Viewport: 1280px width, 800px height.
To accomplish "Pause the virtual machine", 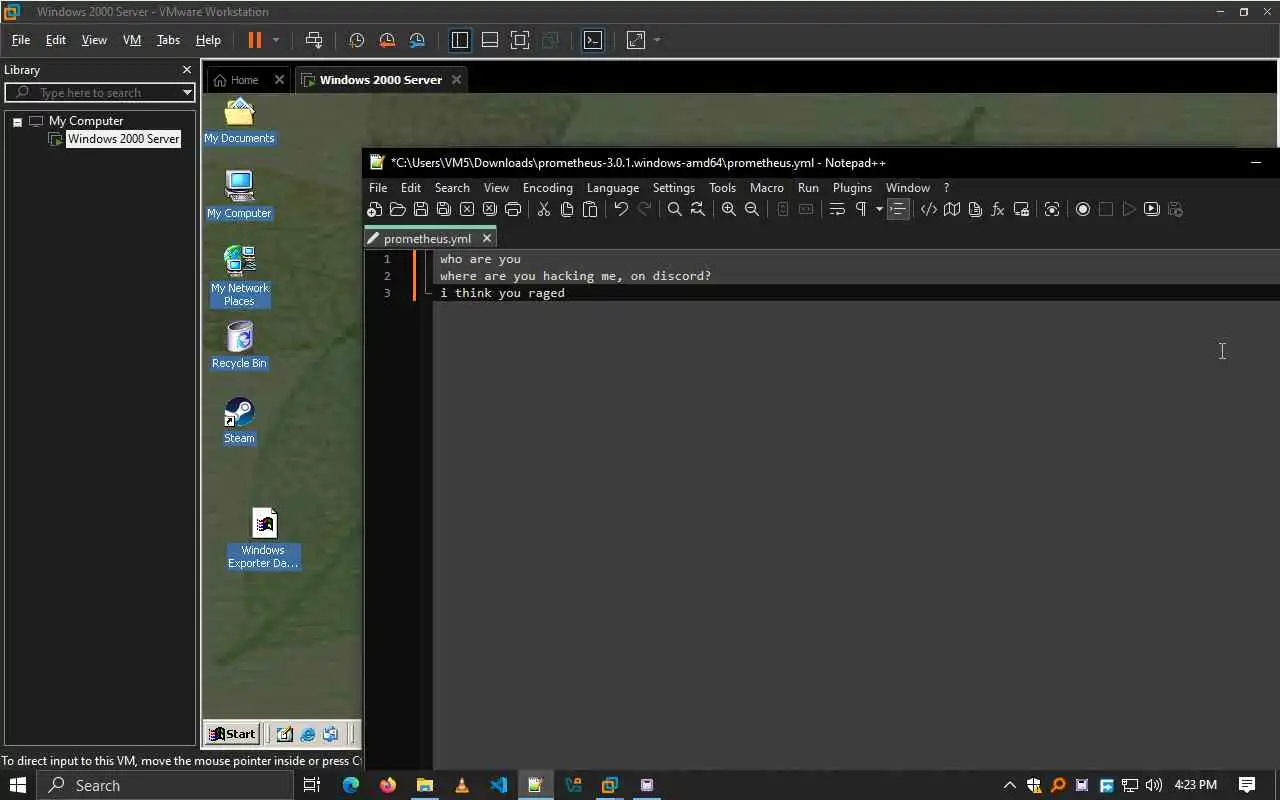I will click(254, 40).
